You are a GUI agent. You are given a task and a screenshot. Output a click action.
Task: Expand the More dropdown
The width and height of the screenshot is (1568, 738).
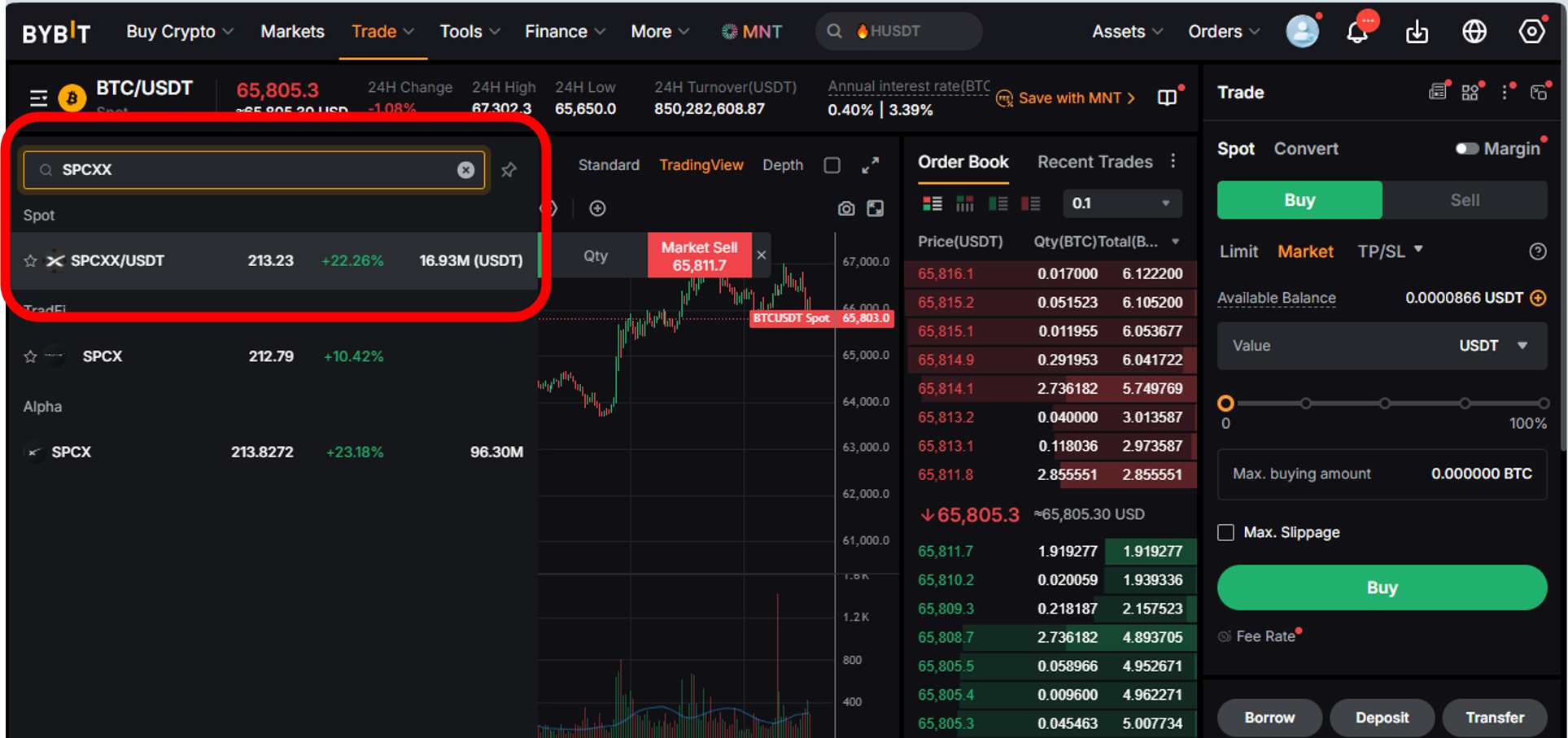[x=660, y=31]
